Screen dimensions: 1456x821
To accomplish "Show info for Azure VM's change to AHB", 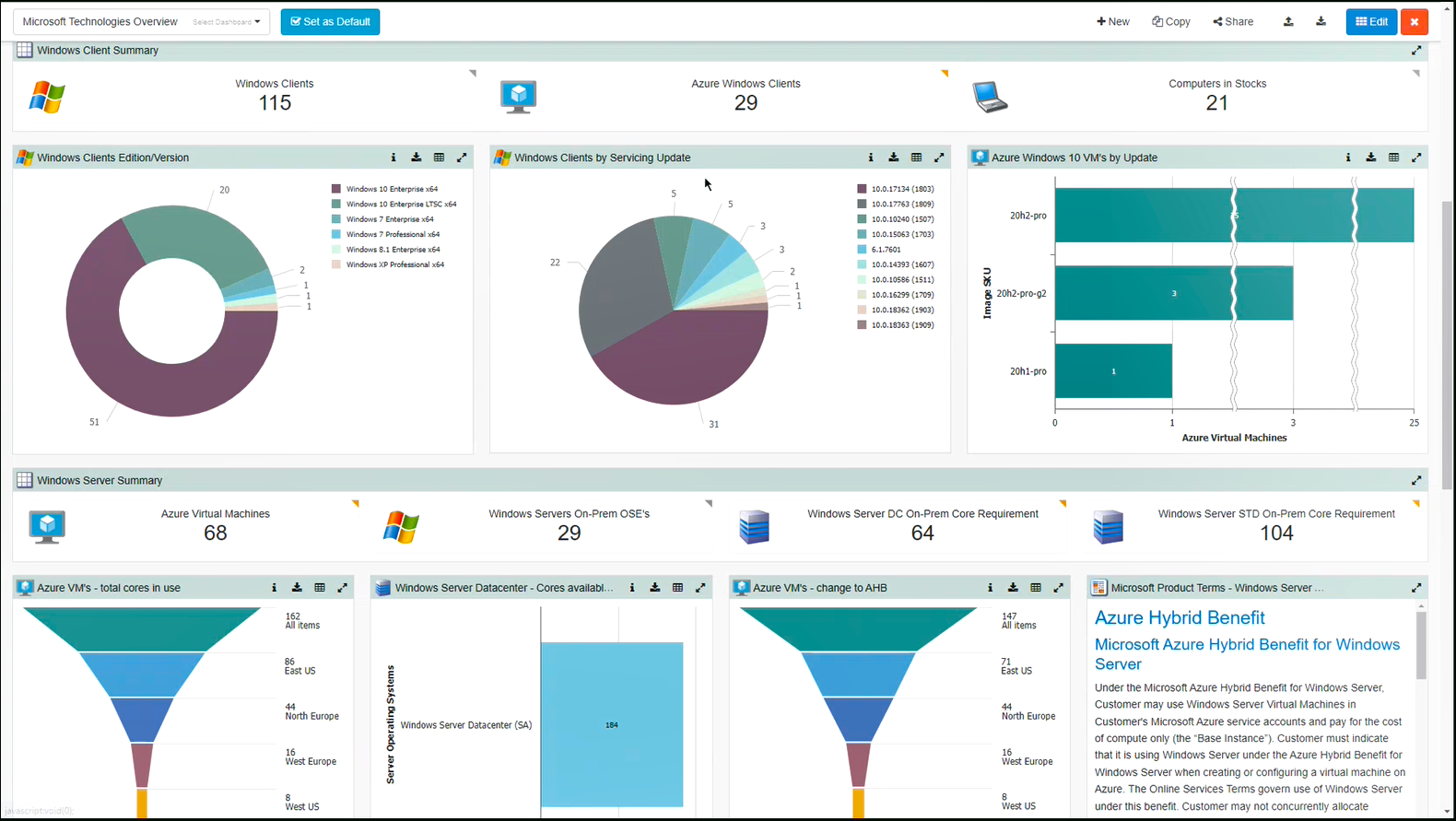I will click(991, 588).
